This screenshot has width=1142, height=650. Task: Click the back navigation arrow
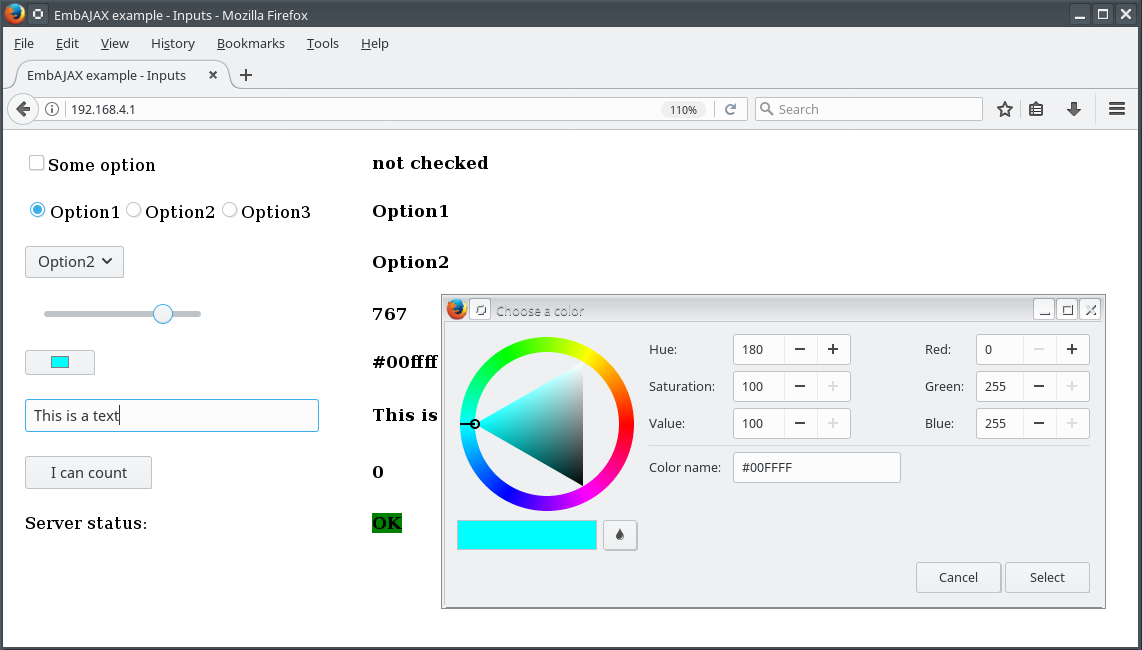(22, 108)
